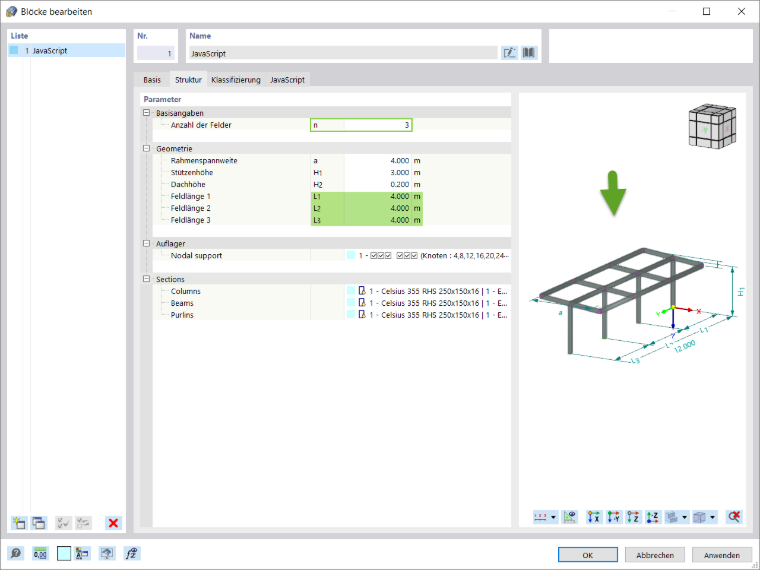Screen dimensions: 760x570
Task: Duplicate the selected block
Action: point(39,522)
